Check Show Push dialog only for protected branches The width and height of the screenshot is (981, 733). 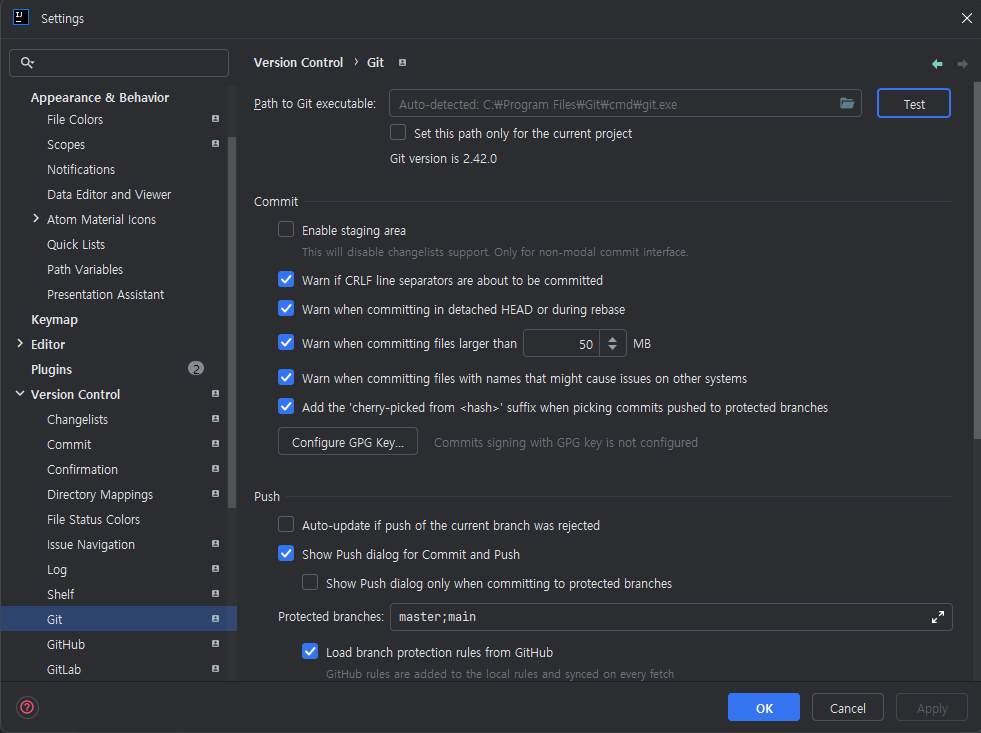(310, 583)
